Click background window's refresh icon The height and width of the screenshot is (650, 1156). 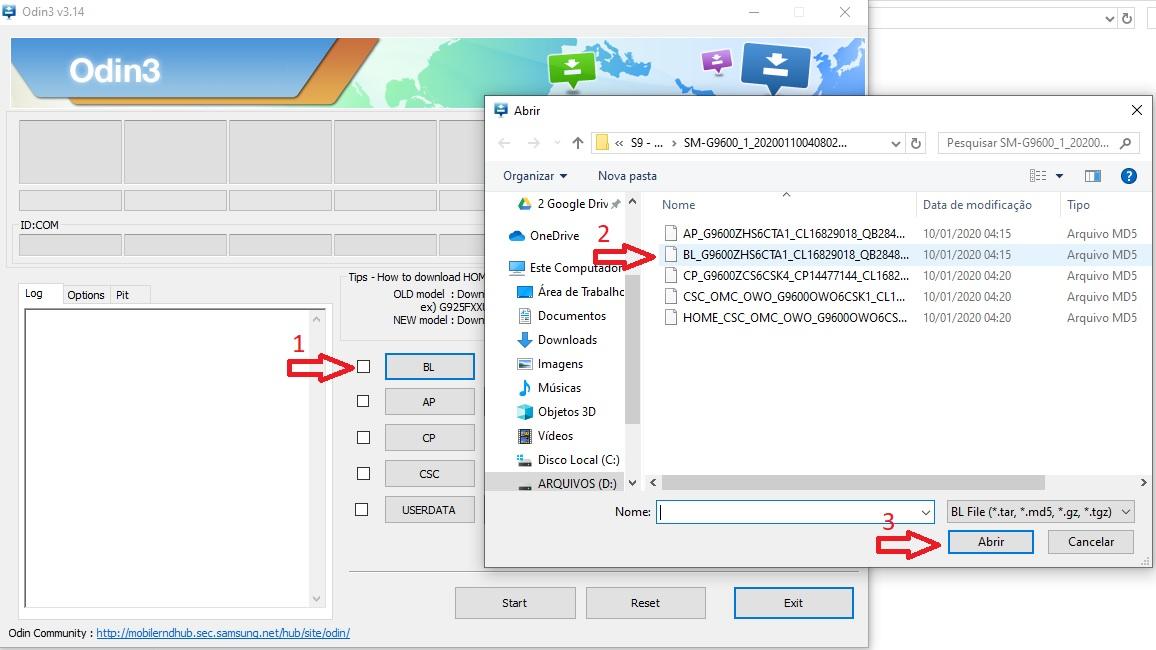click(x=1127, y=18)
